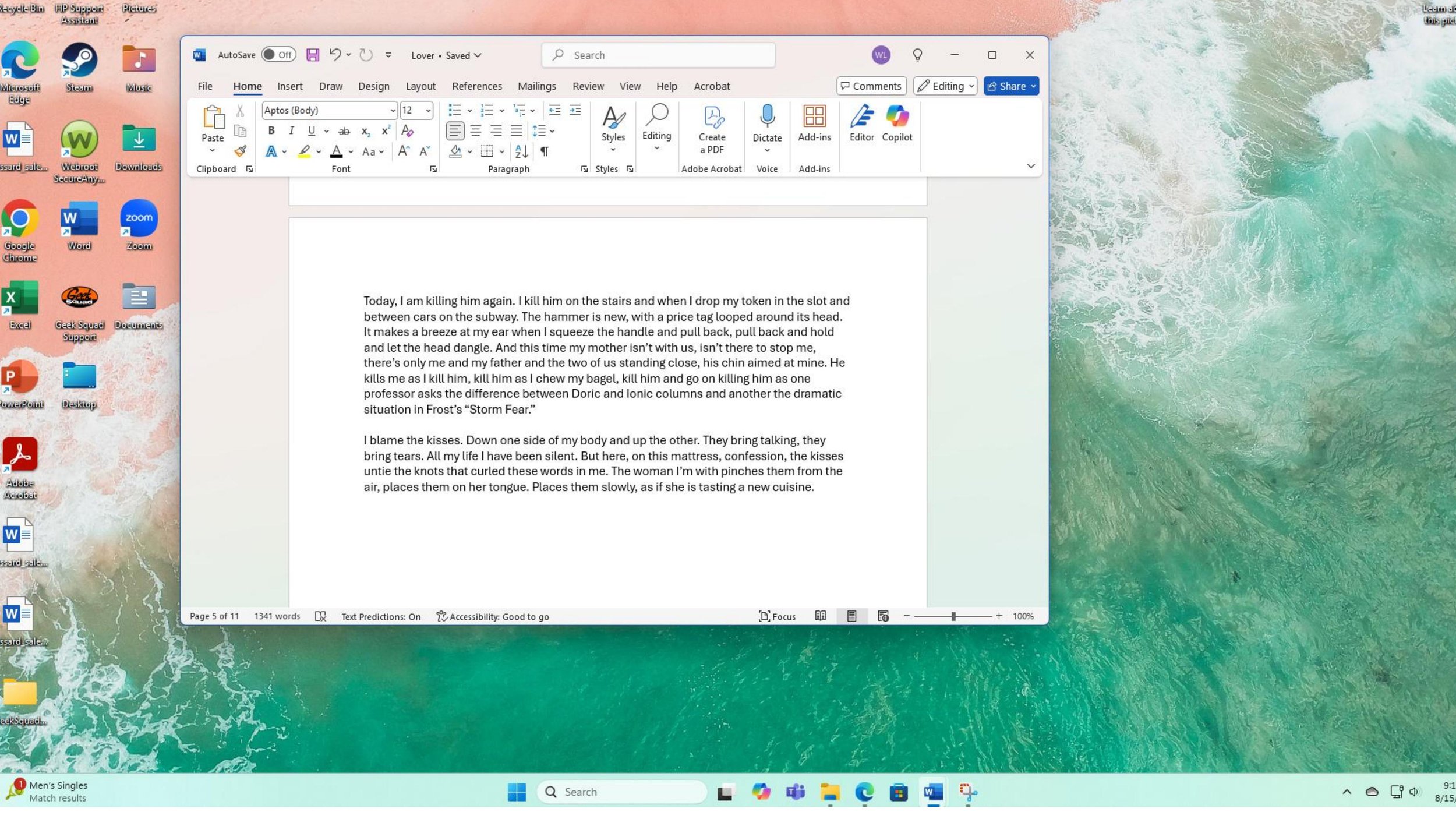Expand the Paste options arrow
1456x819 pixels.
tap(212, 151)
